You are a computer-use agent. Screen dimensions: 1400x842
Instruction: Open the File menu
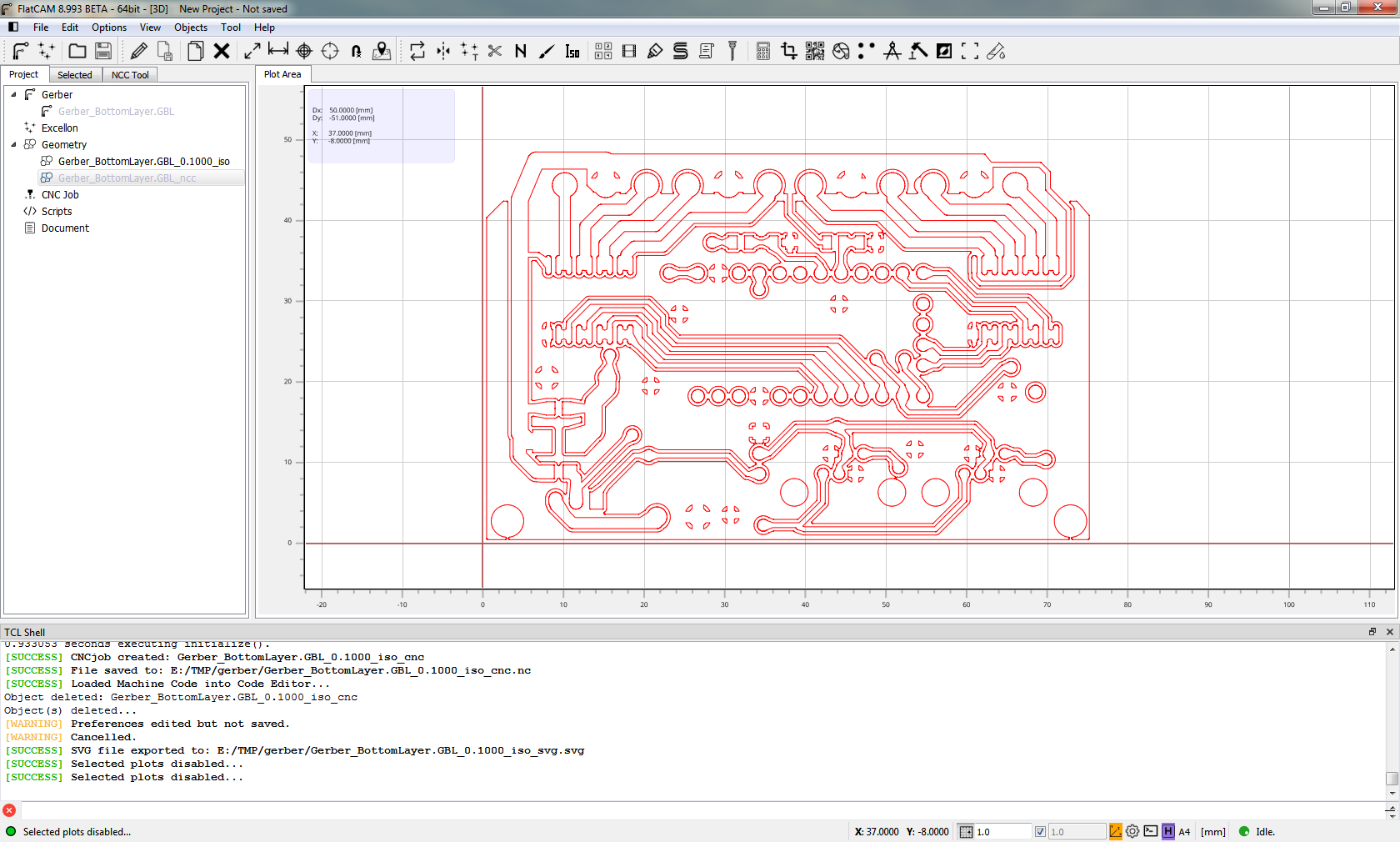[41, 28]
